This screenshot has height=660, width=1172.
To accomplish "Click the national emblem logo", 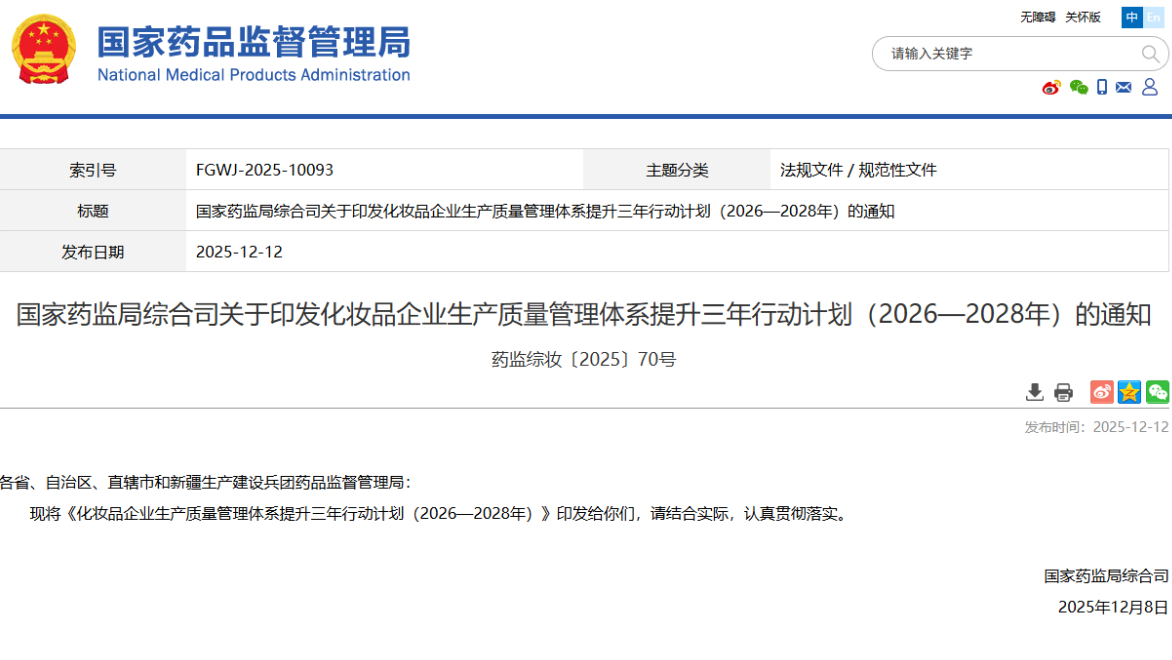I will pyautogui.click(x=43, y=49).
